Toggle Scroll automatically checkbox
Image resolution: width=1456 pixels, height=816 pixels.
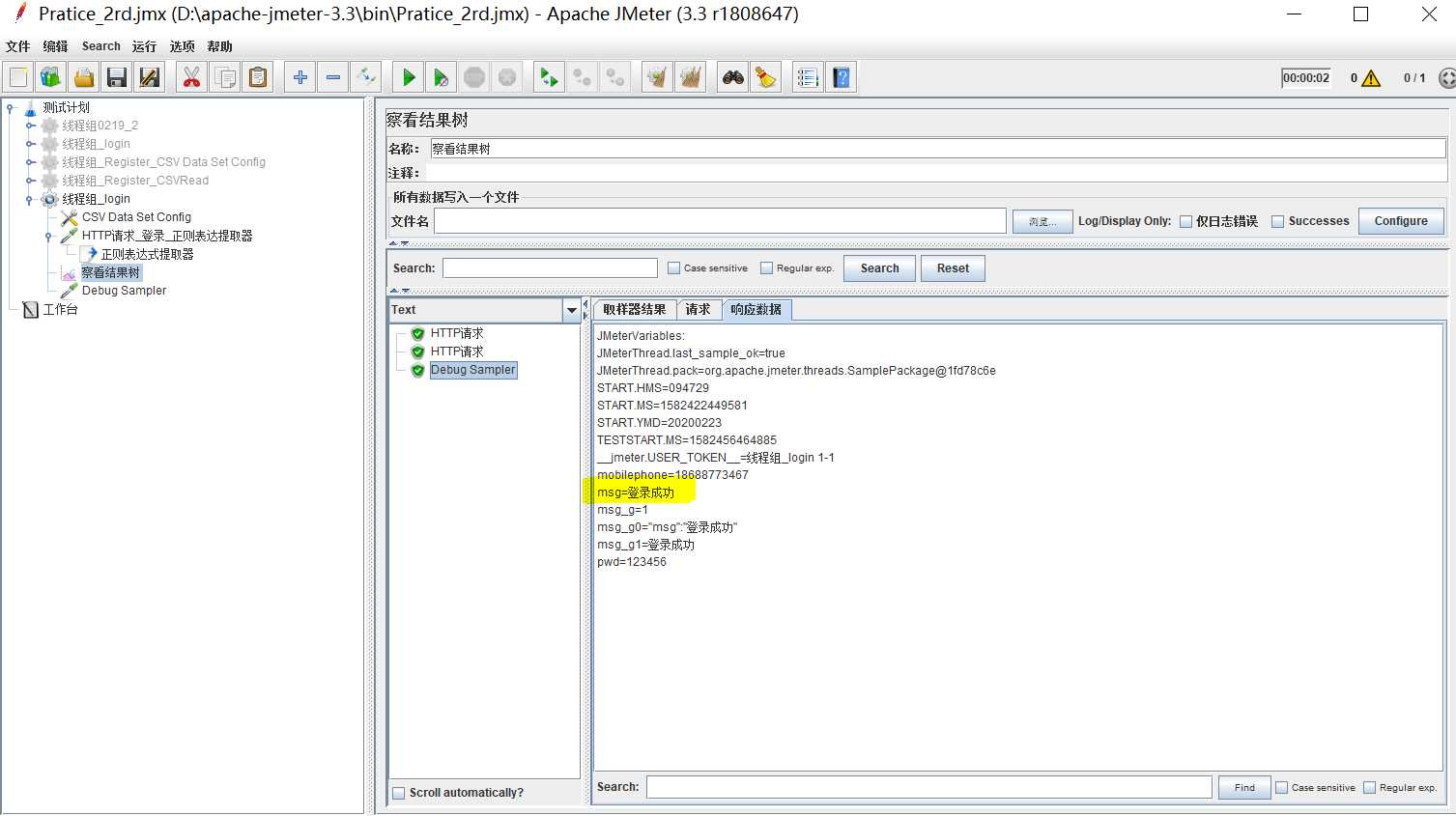pyautogui.click(x=398, y=793)
